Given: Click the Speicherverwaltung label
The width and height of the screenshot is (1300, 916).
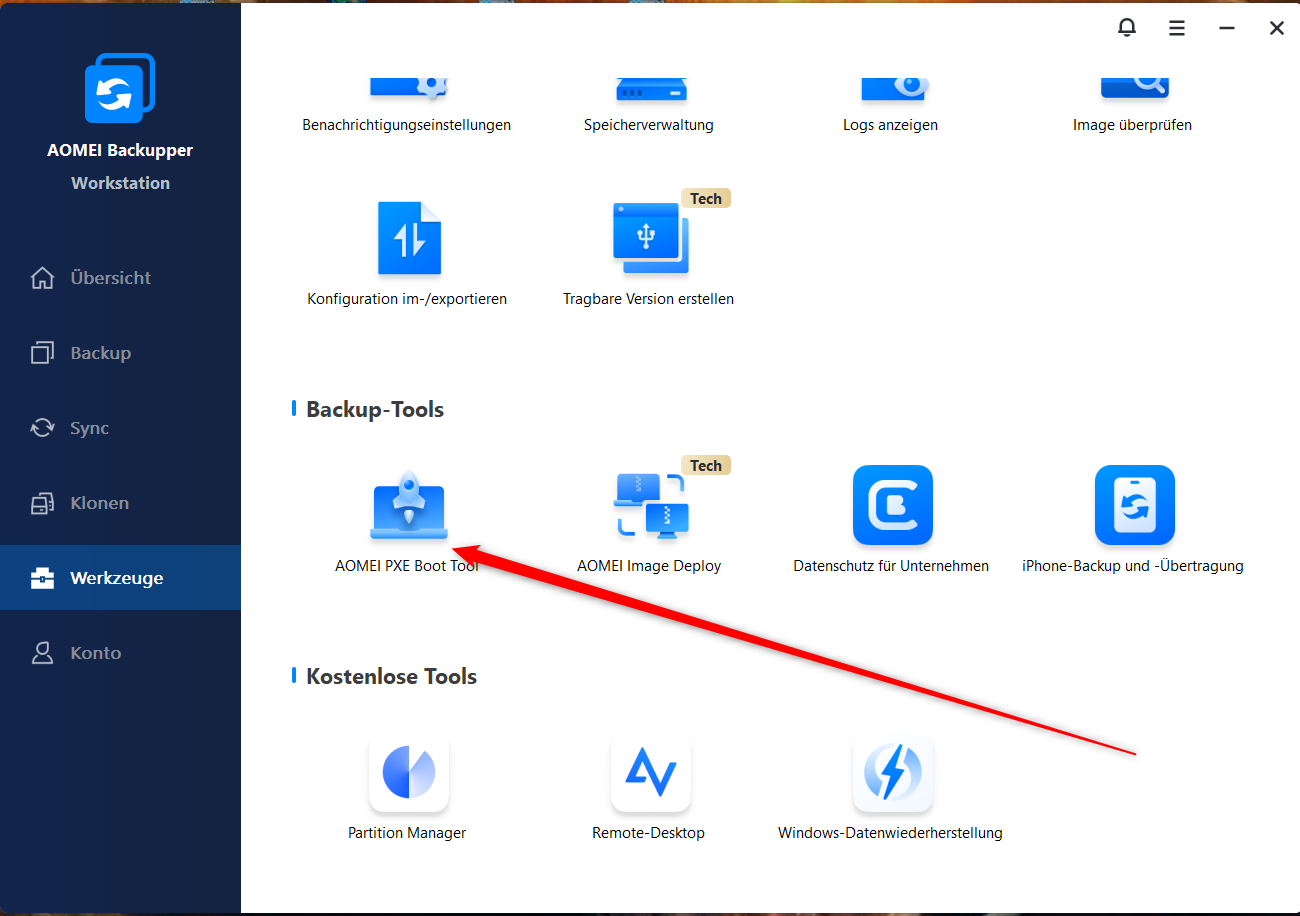Looking at the screenshot, I should (649, 125).
